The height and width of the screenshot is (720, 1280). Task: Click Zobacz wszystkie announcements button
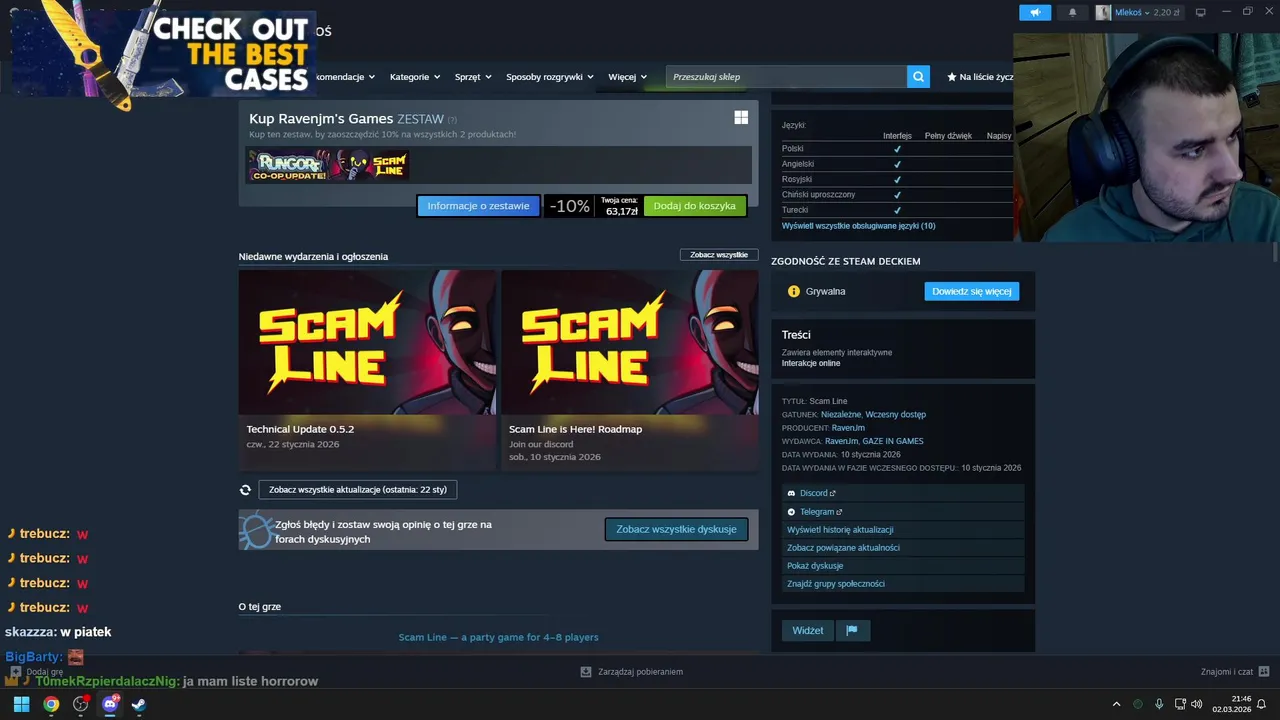(x=719, y=255)
